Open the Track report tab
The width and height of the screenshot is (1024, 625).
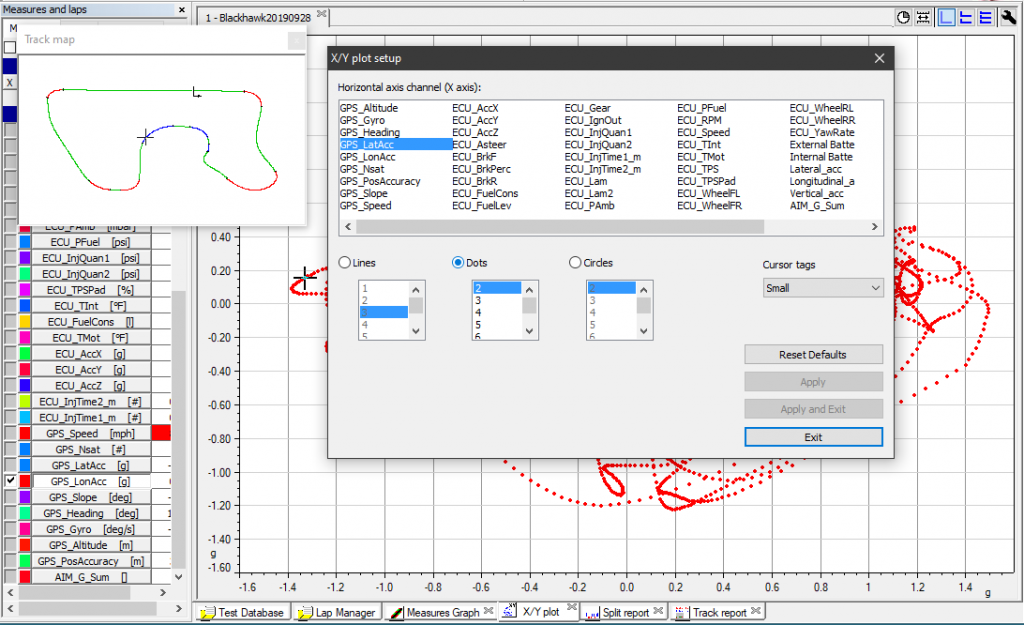point(718,612)
